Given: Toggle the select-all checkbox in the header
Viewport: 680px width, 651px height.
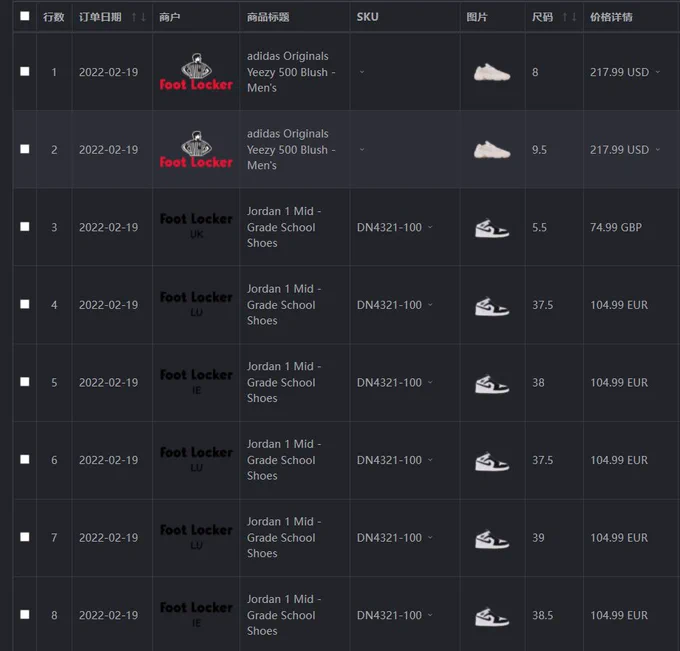Looking at the screenshot, I should click(25, 16).
